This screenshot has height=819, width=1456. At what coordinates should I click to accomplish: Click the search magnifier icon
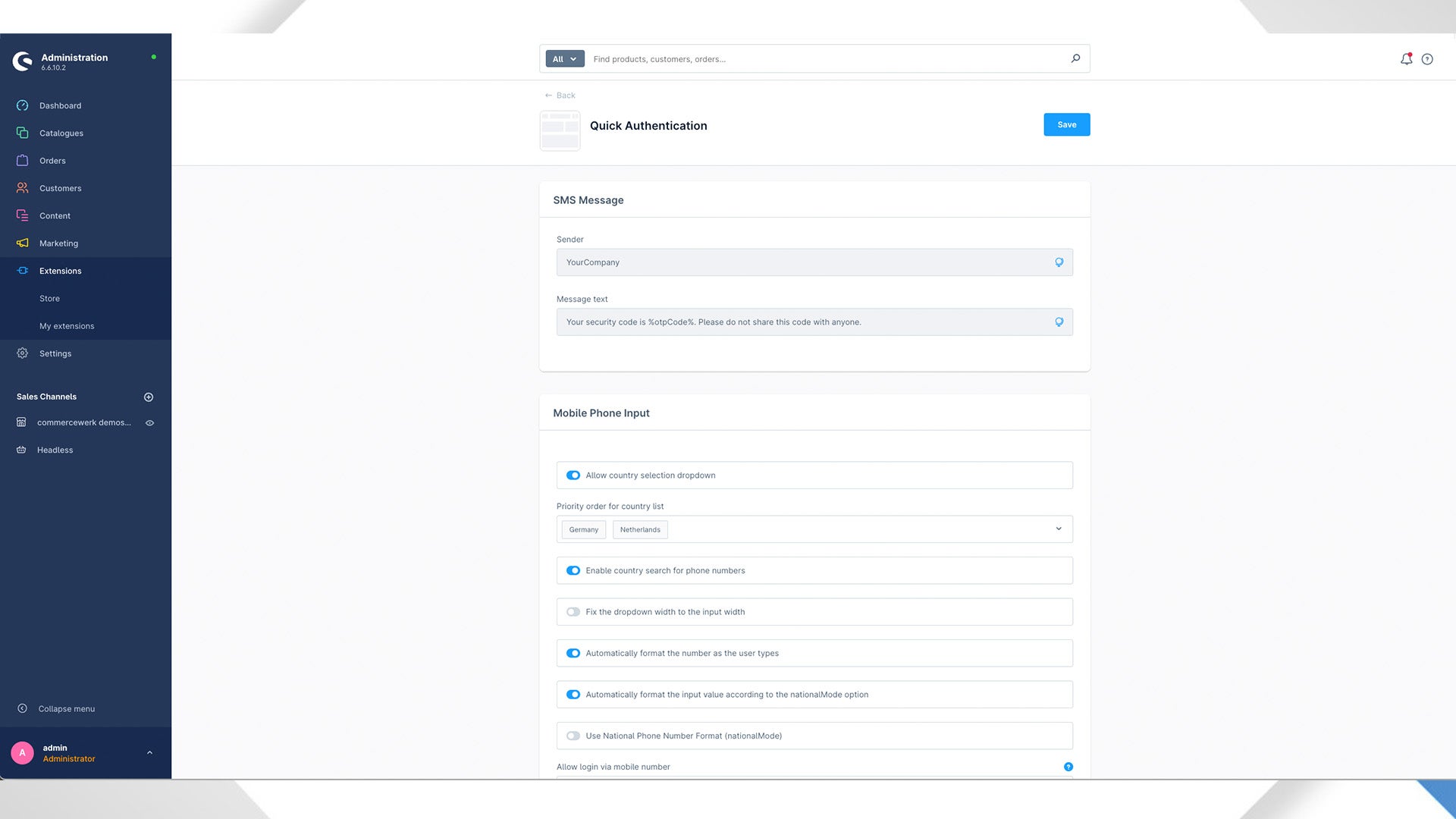[x=1075, y=58]
